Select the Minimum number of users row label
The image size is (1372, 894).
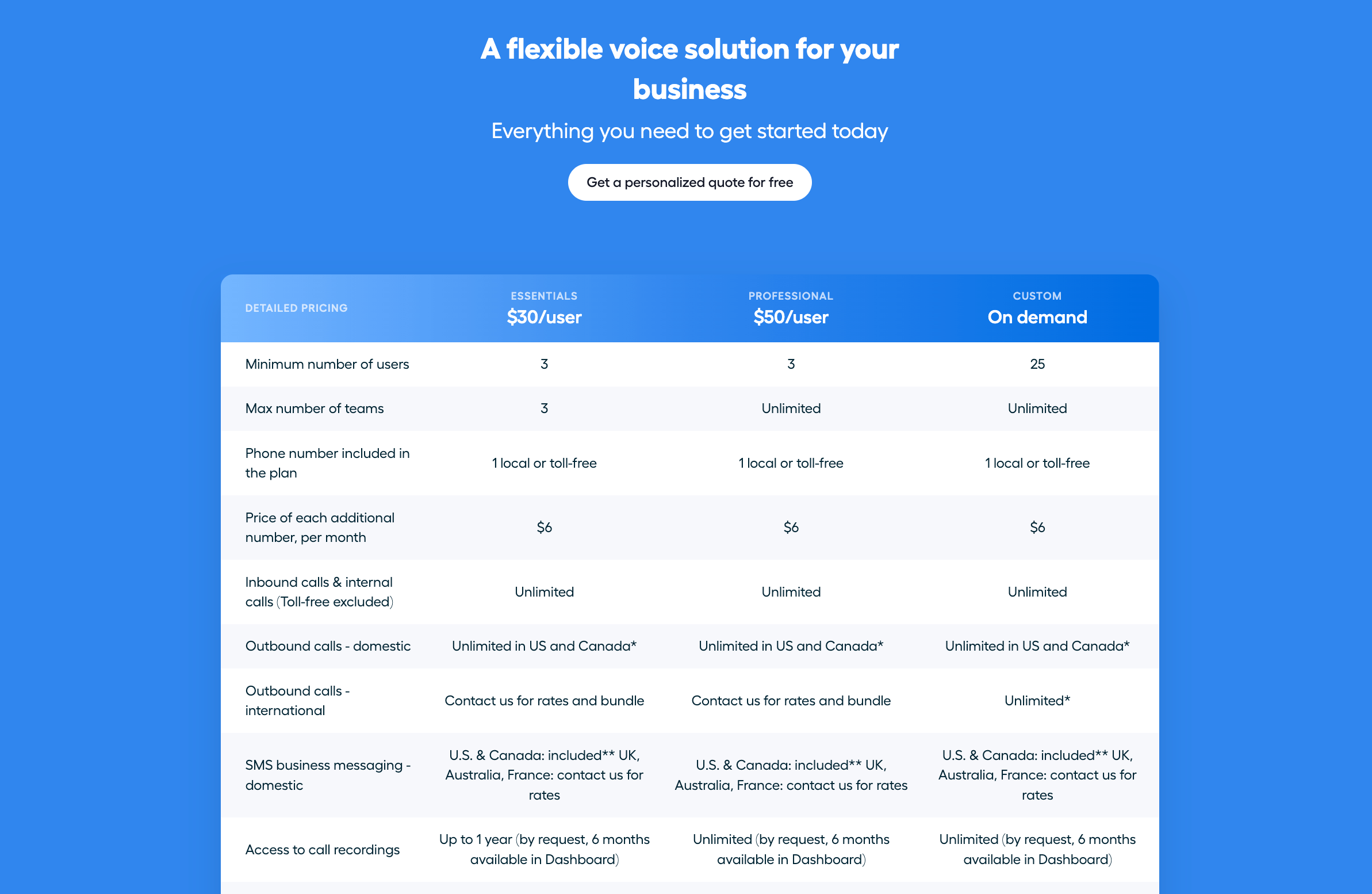coord(327,364)
